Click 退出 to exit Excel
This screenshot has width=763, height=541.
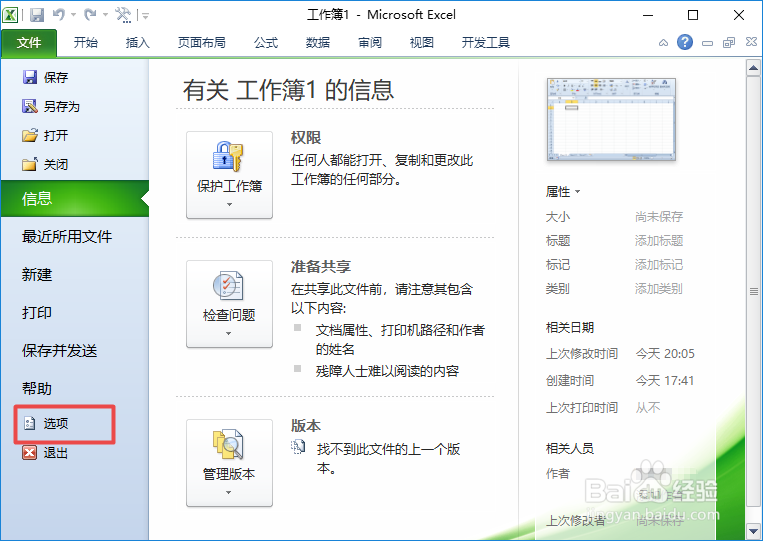[x=45, y=453]
